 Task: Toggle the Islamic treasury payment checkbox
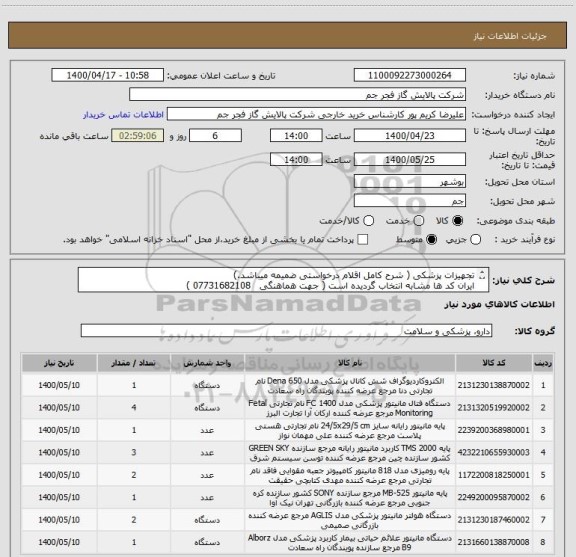pos(363,240)
